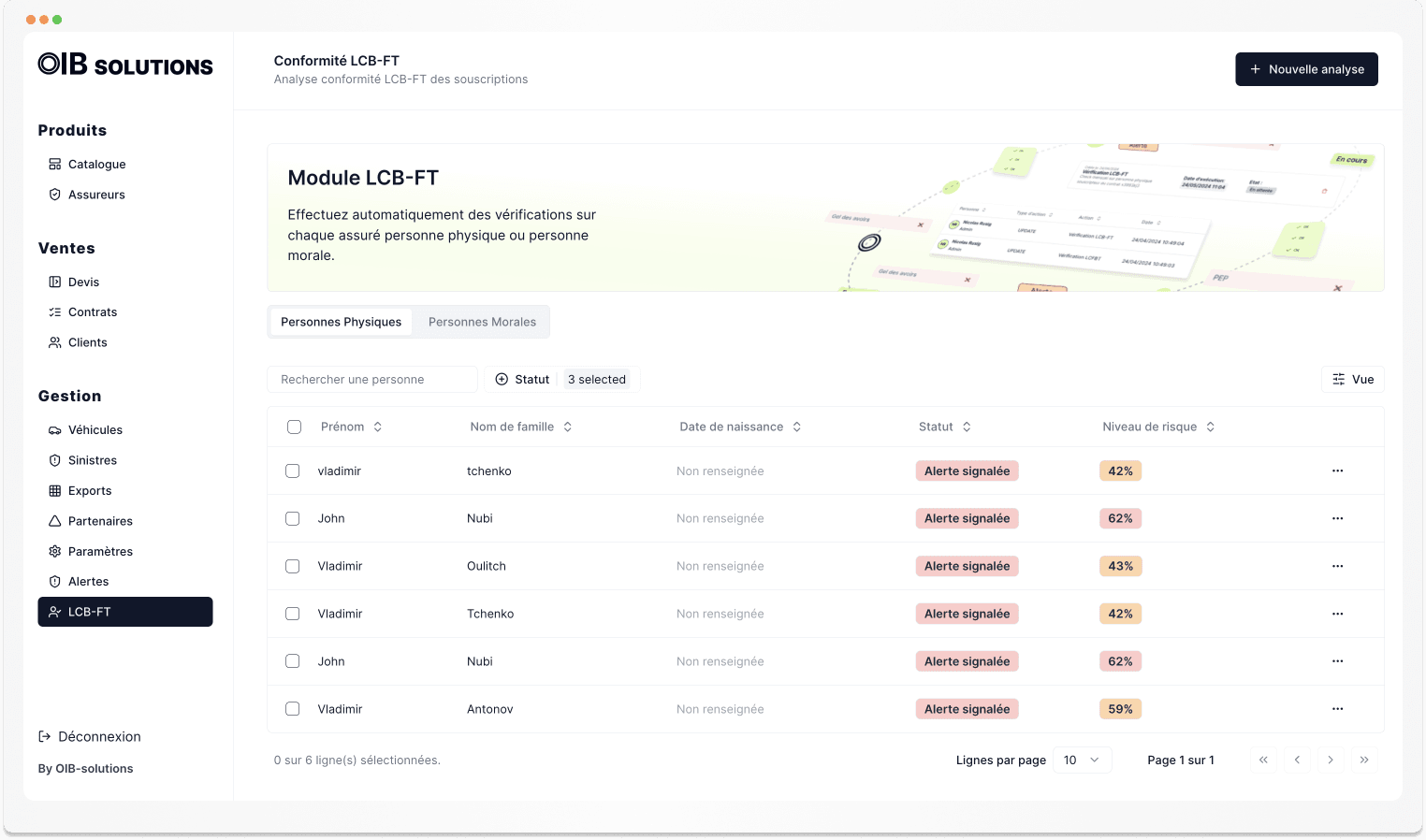
Task: Select the Personnes Physiques tab
Action: click(341, 322)
